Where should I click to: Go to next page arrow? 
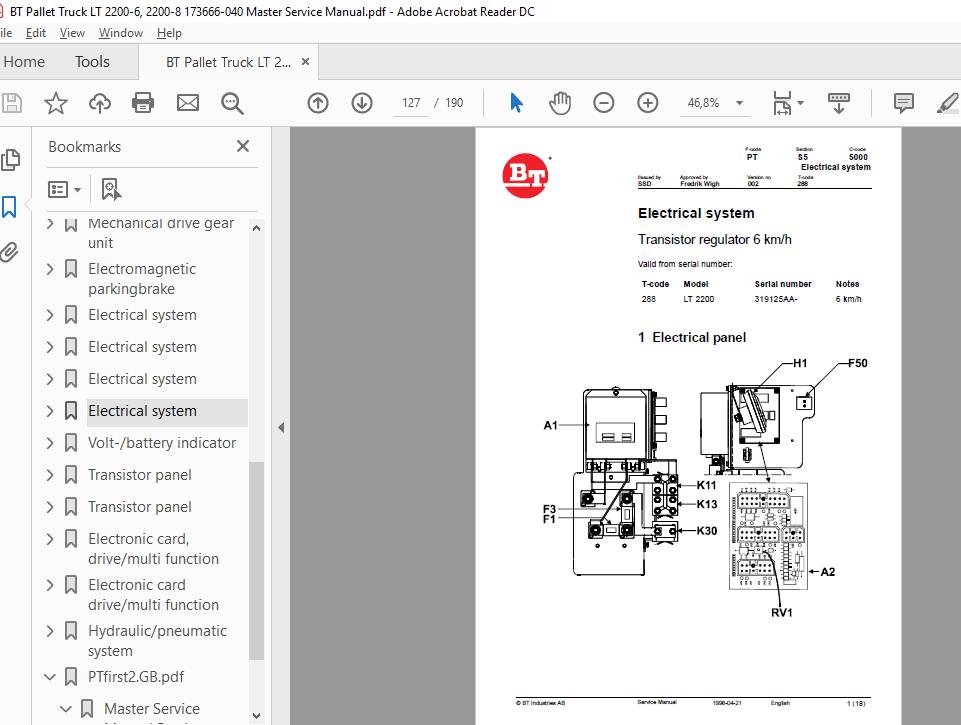(x=362, y=103)
